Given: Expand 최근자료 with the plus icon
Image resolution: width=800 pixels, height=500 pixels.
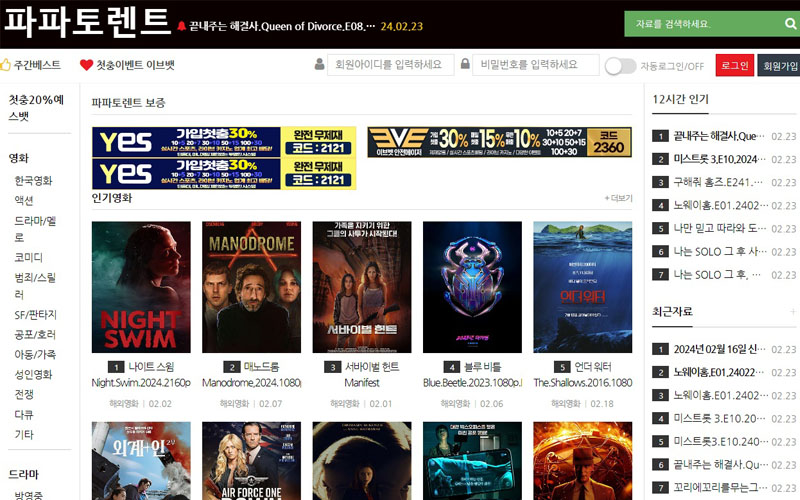Looking at the screenshot, I should click(x=793, y=312).
